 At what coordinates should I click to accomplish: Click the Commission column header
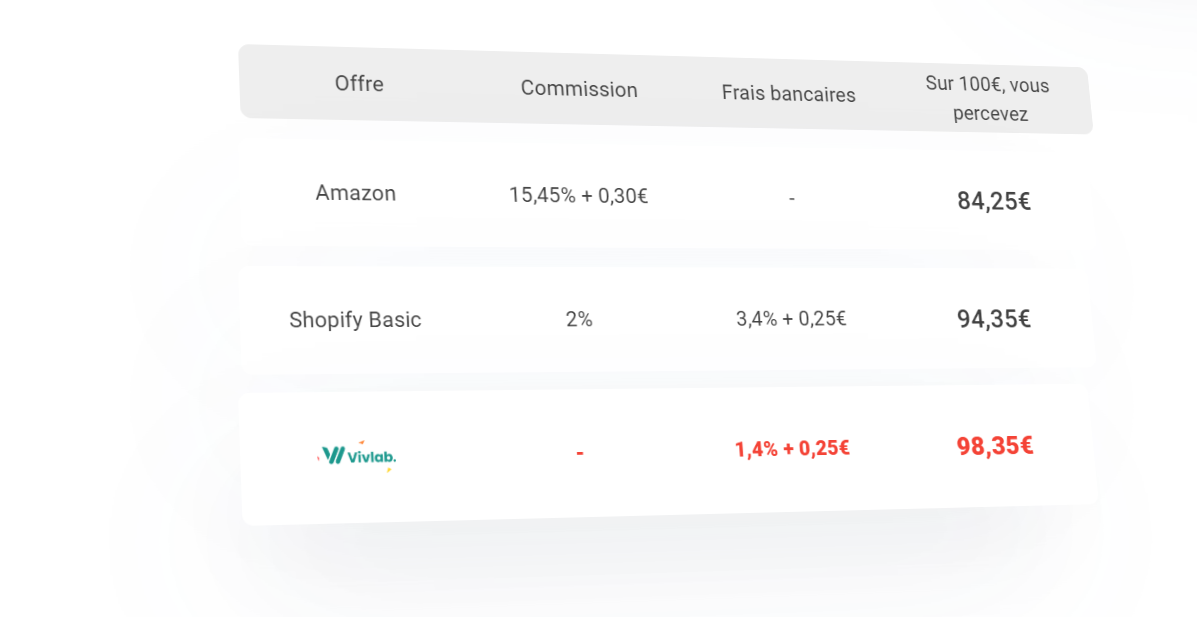pyautogui.click(x=579, y=89)
